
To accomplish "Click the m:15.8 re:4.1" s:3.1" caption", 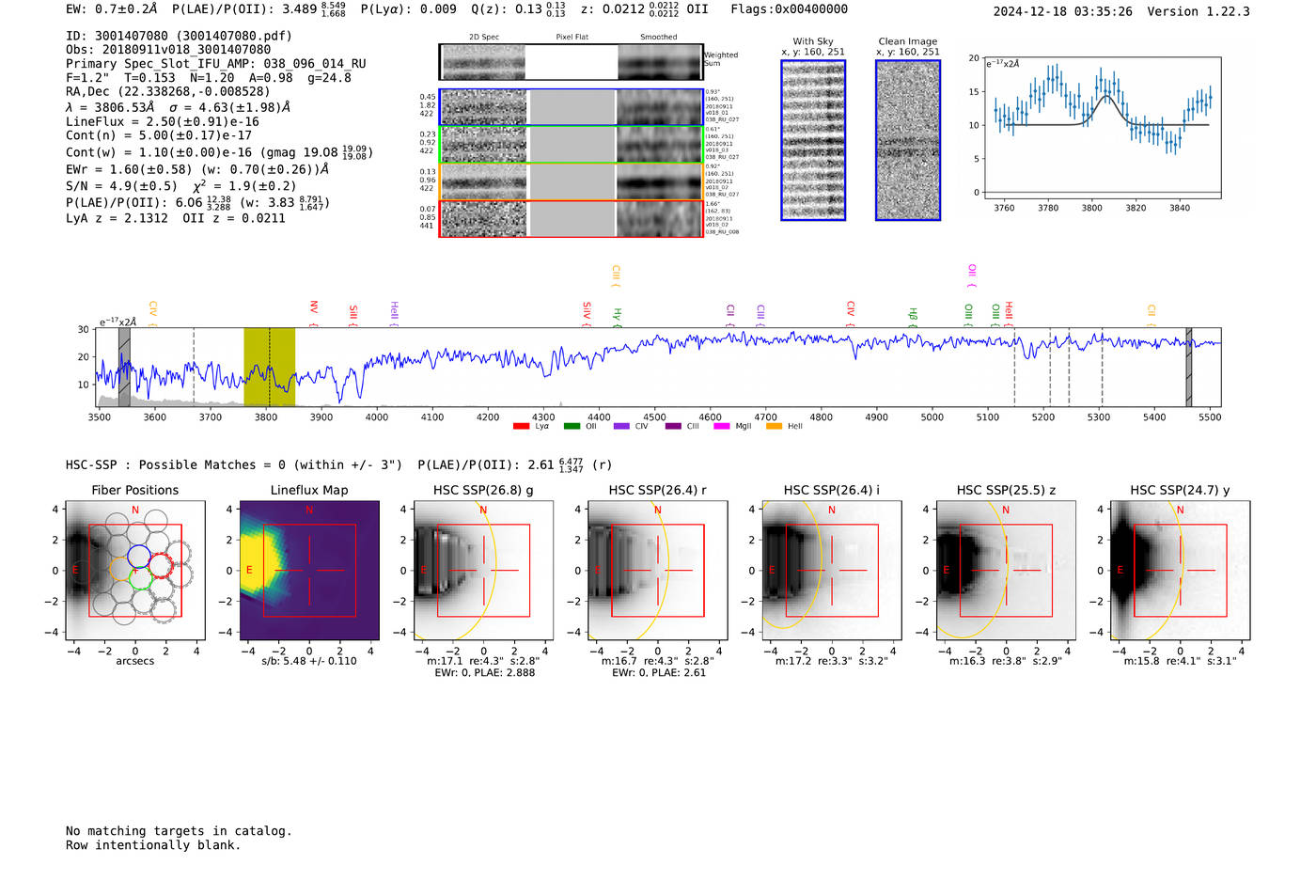I will coord(1181,661).
